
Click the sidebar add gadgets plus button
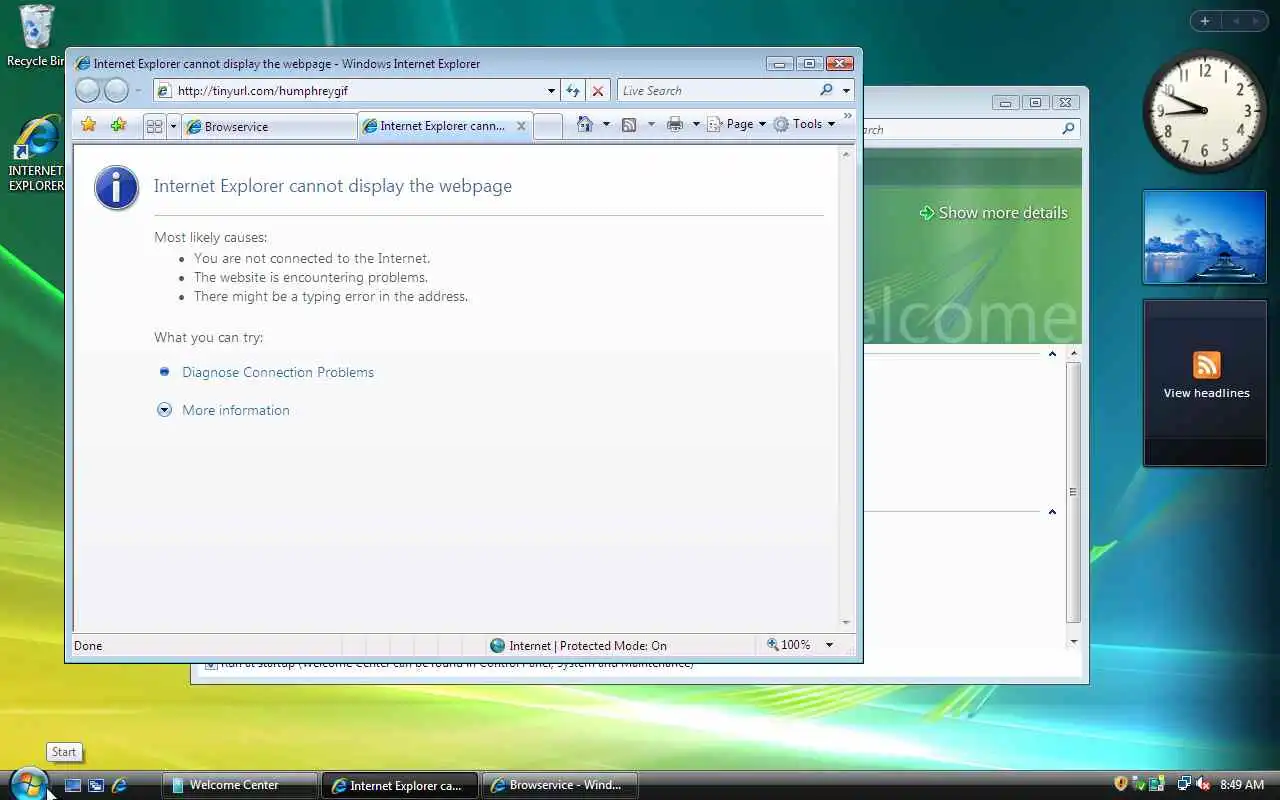pos(1205,21)
